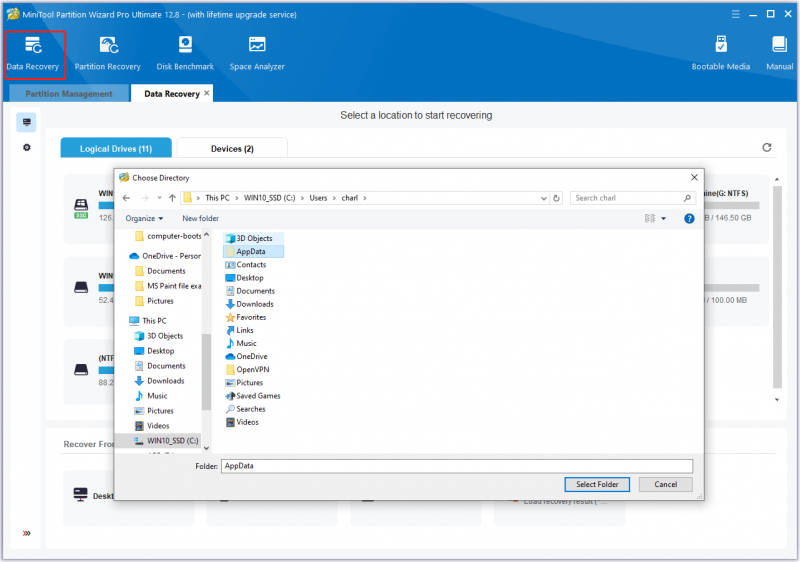
Task: Open the view options dropdown arrow
Action: click(x=663, y=218)
